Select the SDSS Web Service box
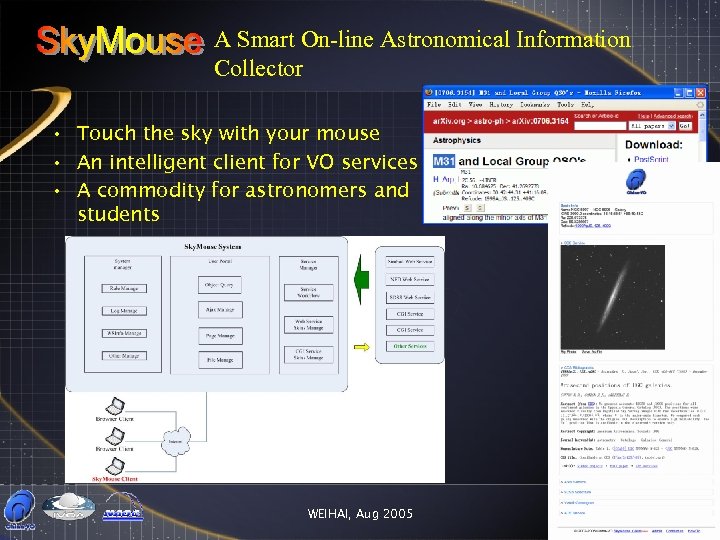 coord(410,297)
